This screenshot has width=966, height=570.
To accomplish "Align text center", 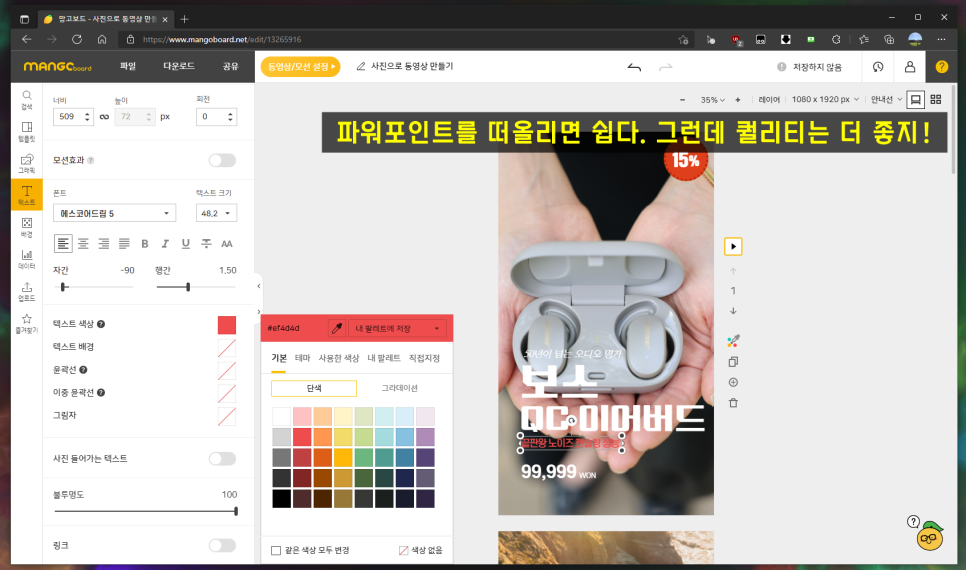I will click(83, 243).
